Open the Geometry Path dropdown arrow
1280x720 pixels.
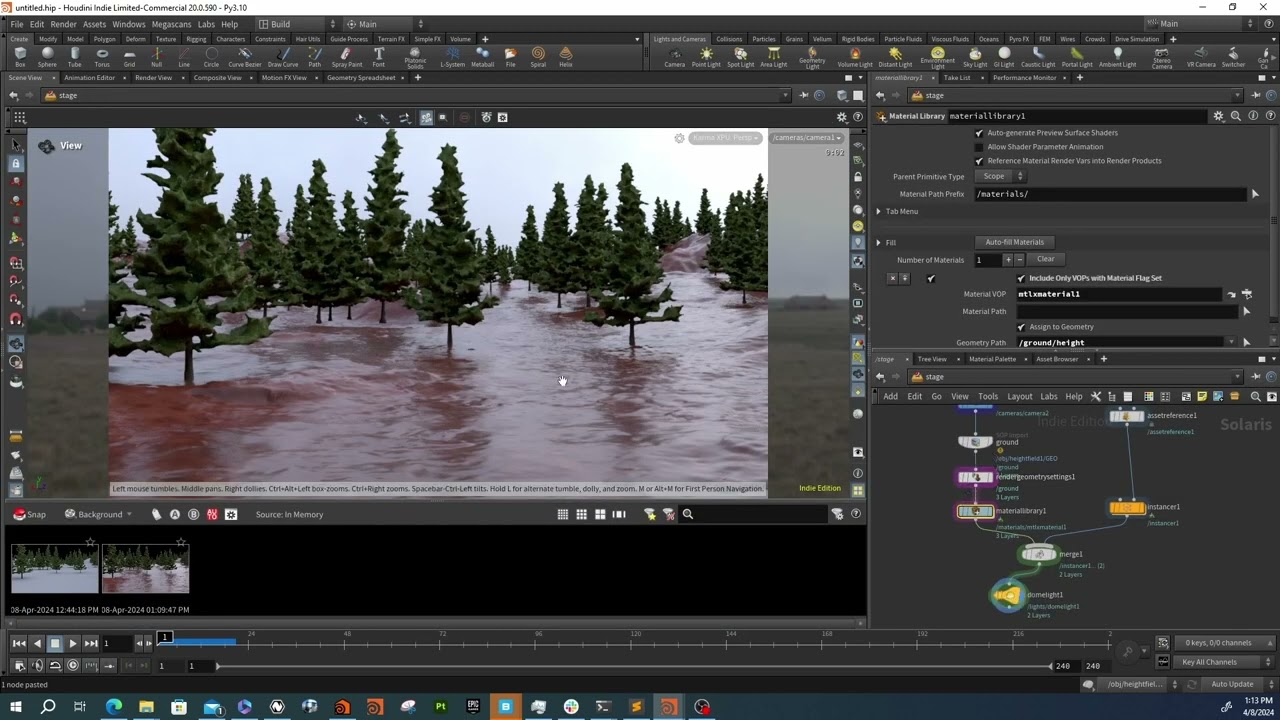1231,343
